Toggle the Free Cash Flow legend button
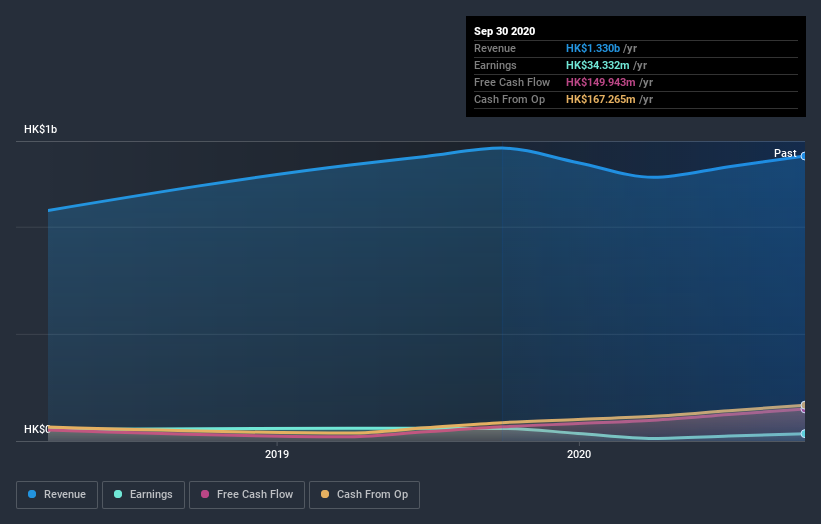 [x=247, y=495]
